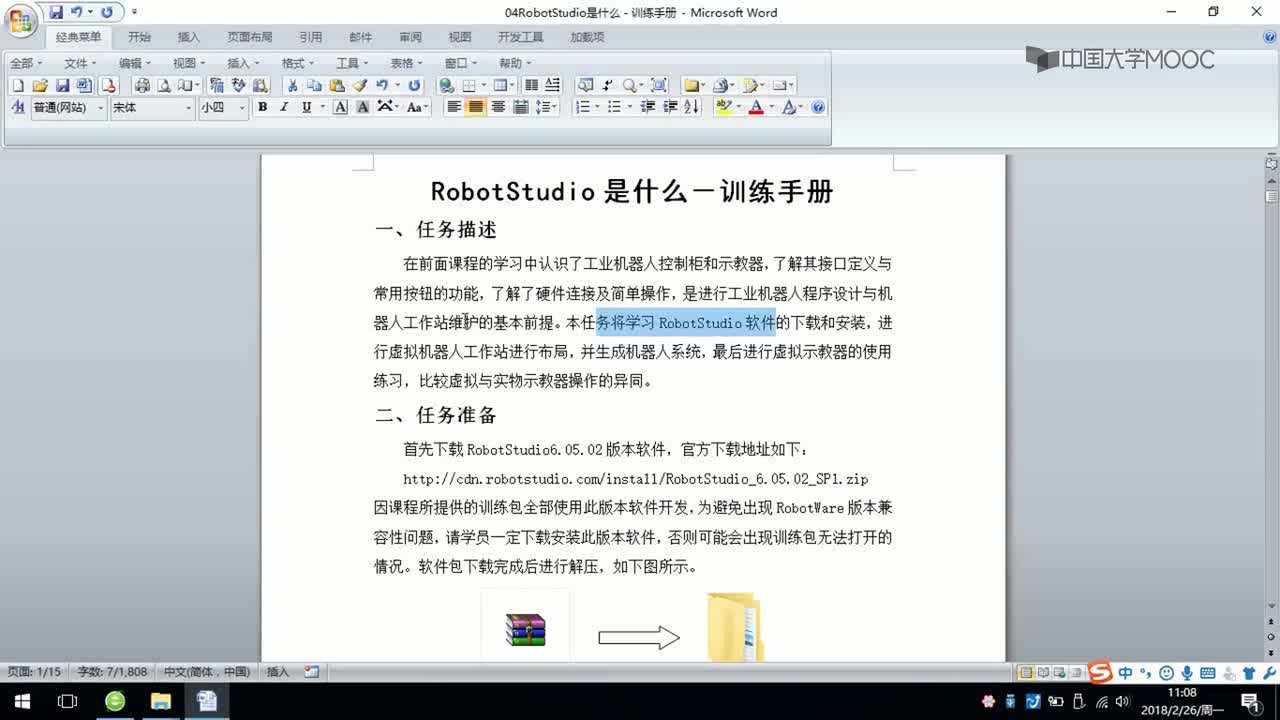Apply distributed justify alignment
1280x720 pixels.
520,107
